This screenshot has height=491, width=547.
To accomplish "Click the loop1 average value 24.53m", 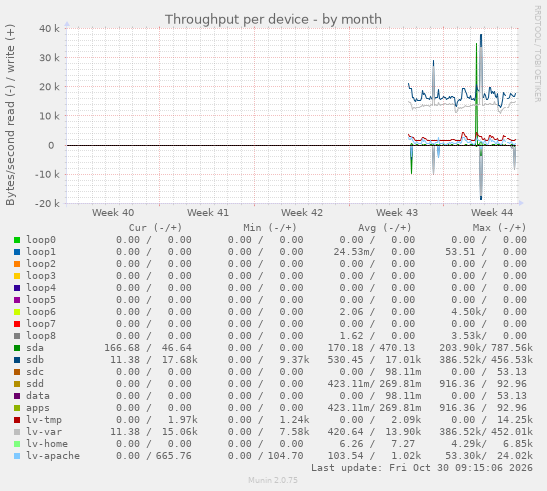I will coord(354,252).
